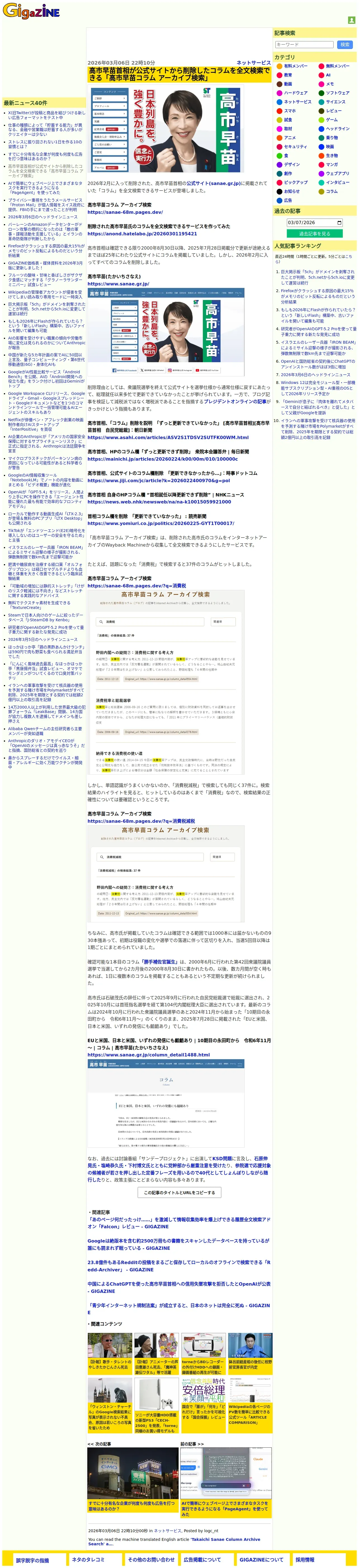The height and width of the screenshot is (1568, 359).
Task: Open the AI category link
Action: (x=328, y=75)
